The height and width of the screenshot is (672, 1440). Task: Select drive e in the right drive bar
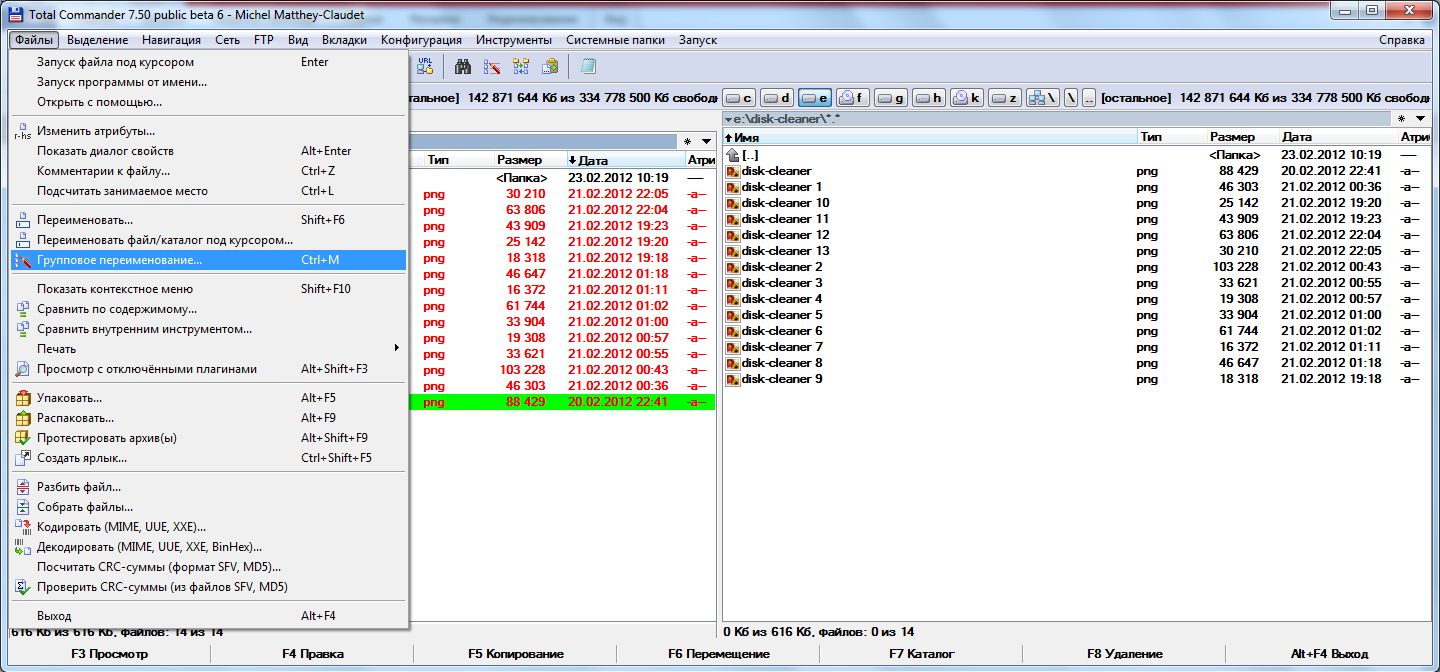[815, 98]
